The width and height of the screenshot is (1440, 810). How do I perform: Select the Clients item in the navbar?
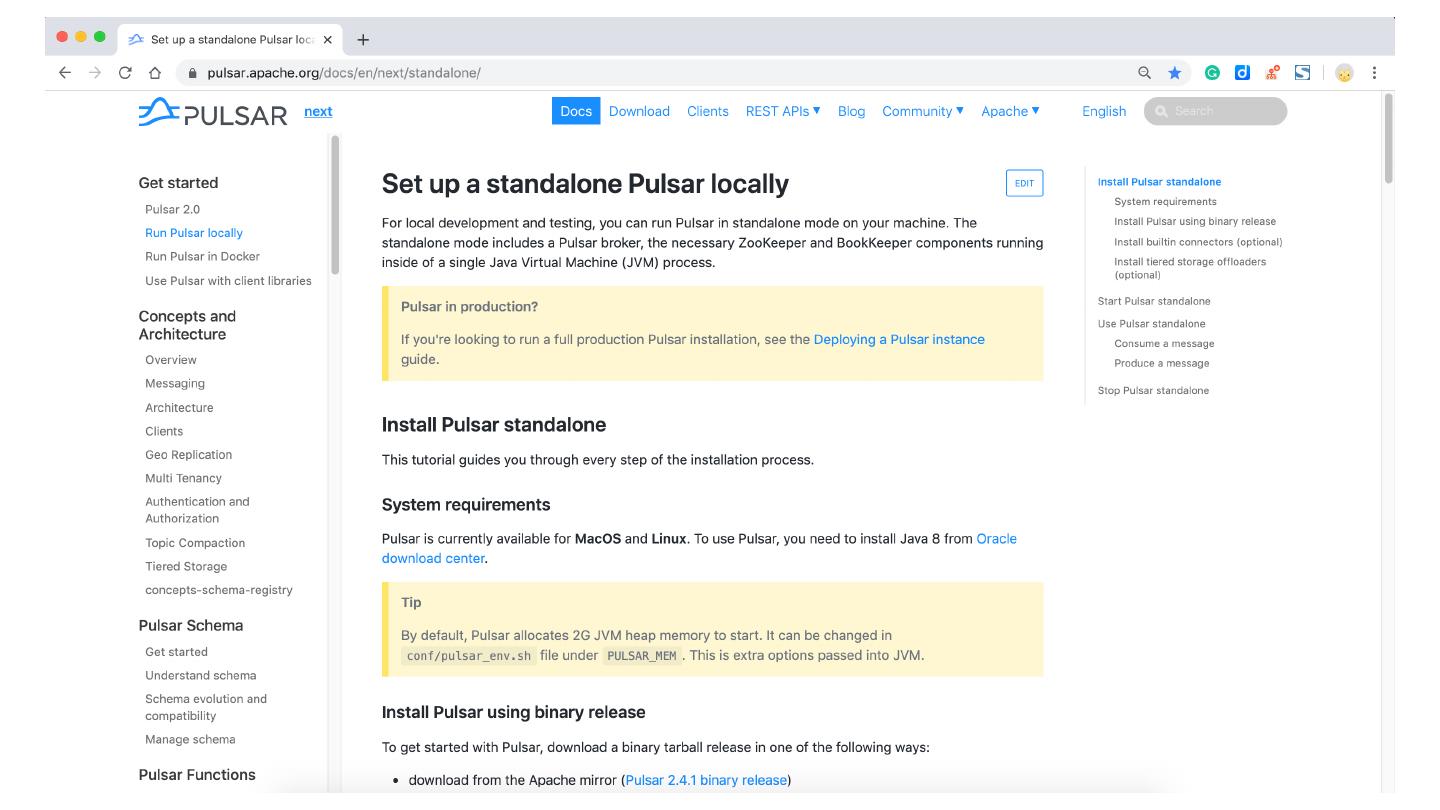click(707, 111)
